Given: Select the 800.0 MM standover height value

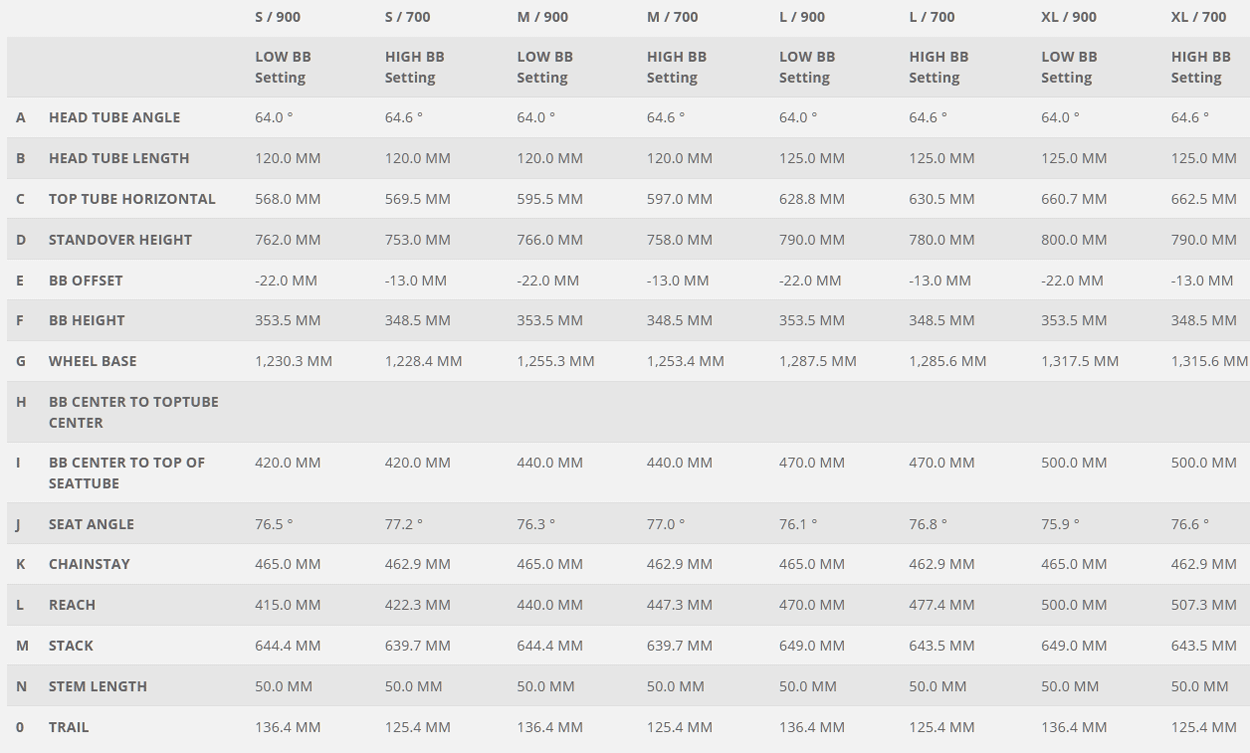Looking at the screenshot, I should 1074,240.
